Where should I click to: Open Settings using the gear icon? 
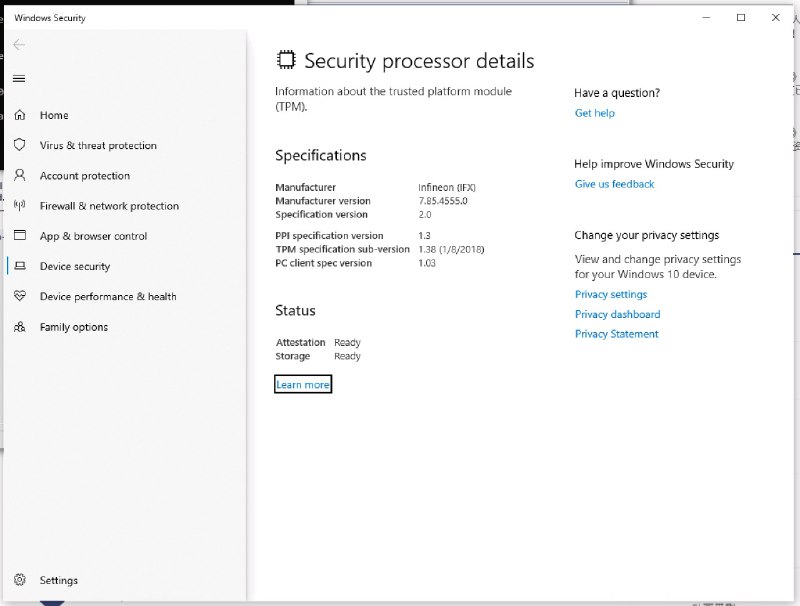pyautogui.click(x=20, y=580)
